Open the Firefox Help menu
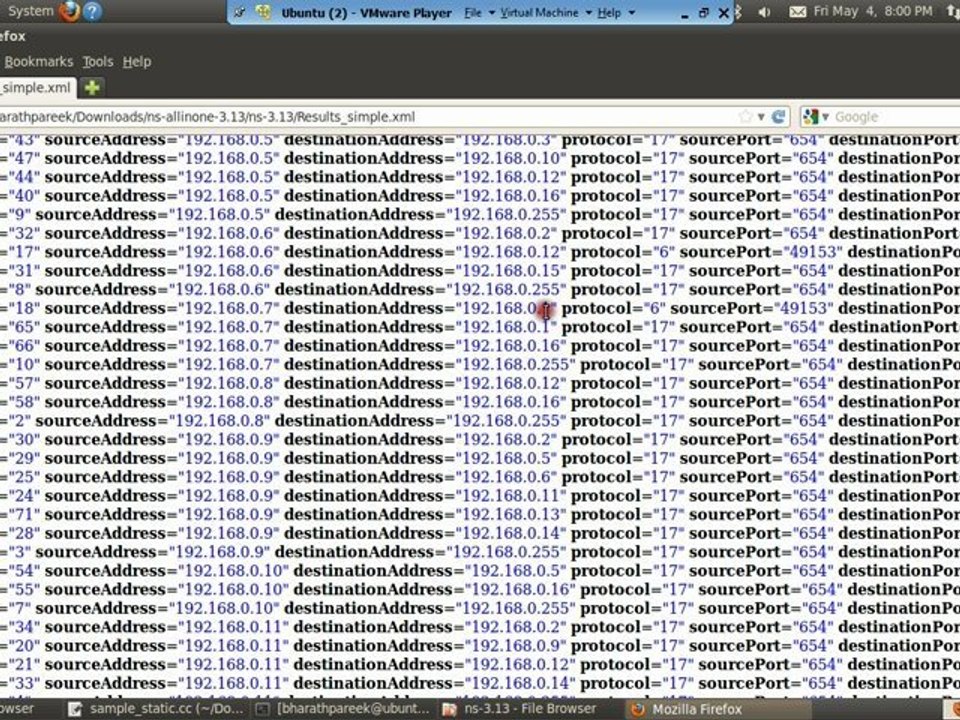960x720 pixels. (x=137, y=61)
